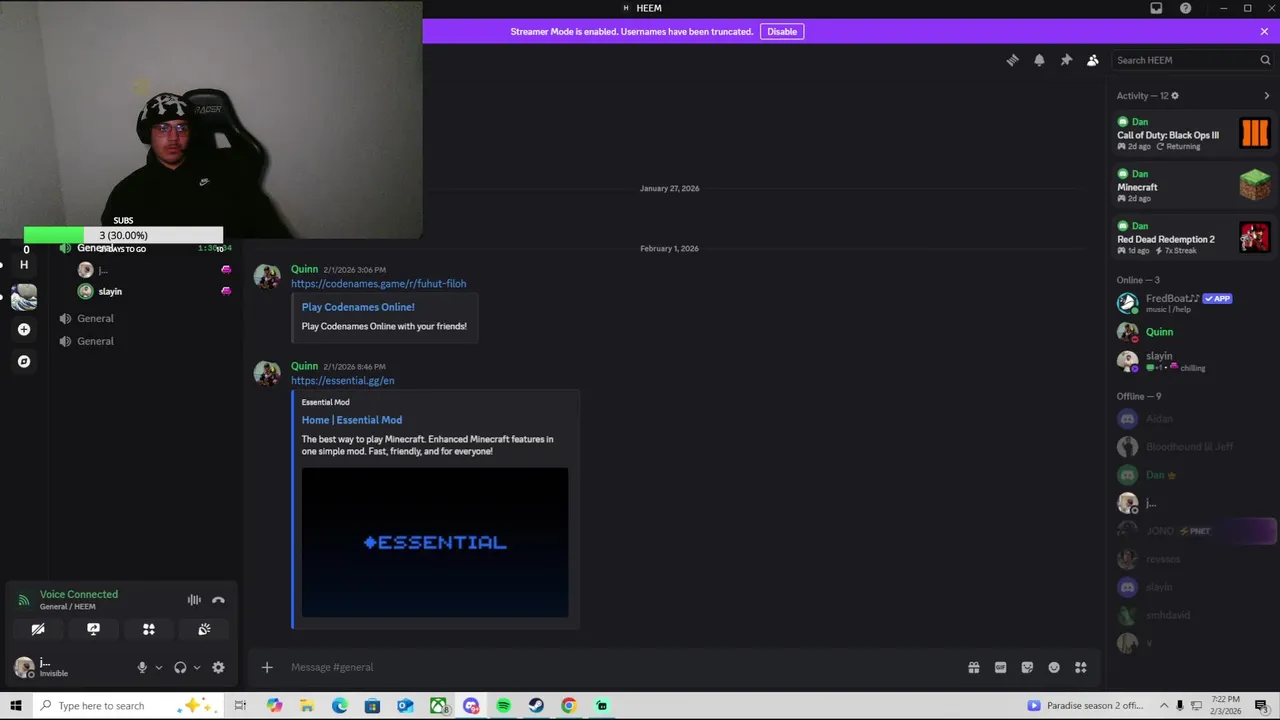Click Quinn's username on the Codenames message
This screenshot has width=1280, height=720.
click(x=304, y=269)
